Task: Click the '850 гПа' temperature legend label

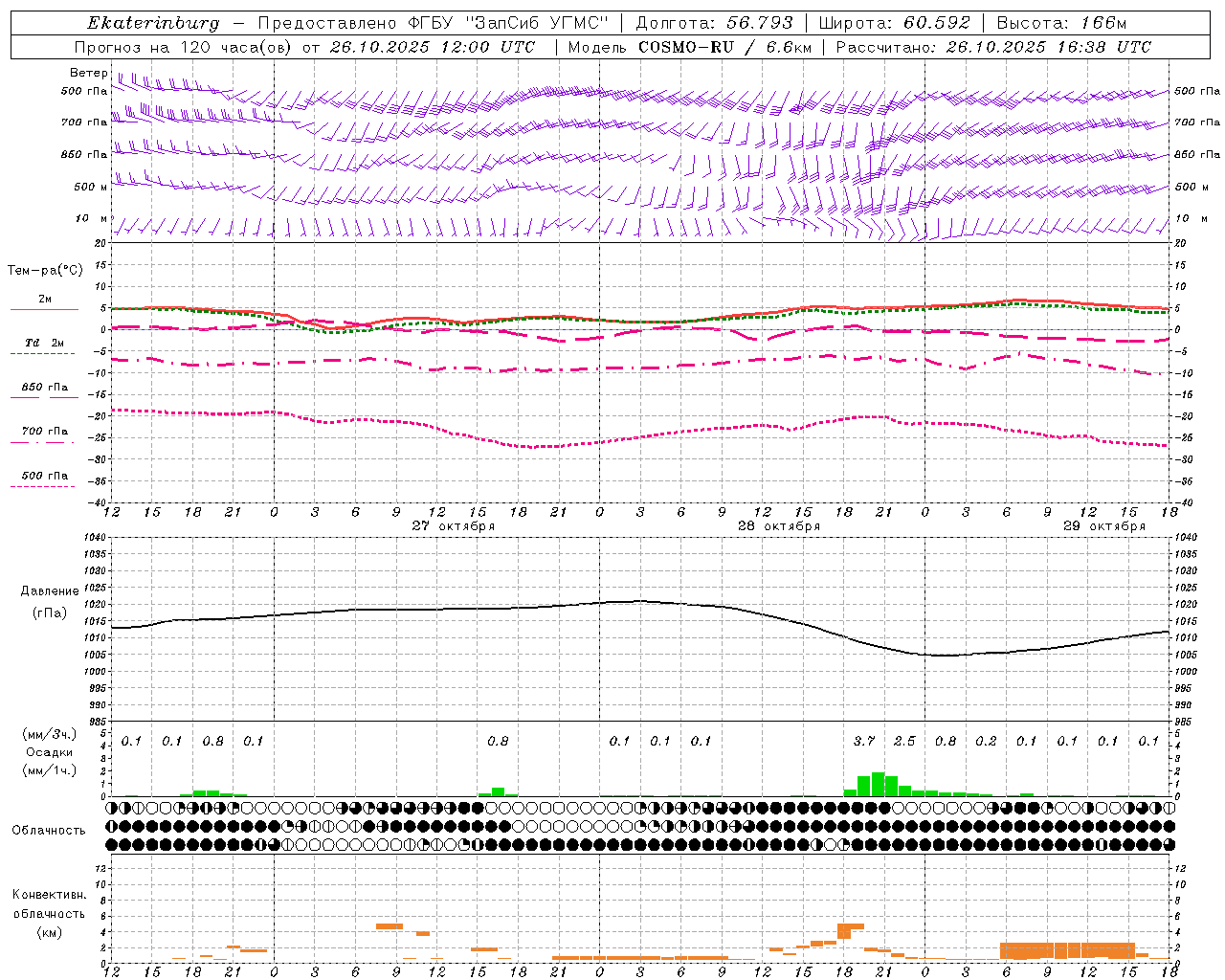Action: pyautogui.click(x=45, y=388)
